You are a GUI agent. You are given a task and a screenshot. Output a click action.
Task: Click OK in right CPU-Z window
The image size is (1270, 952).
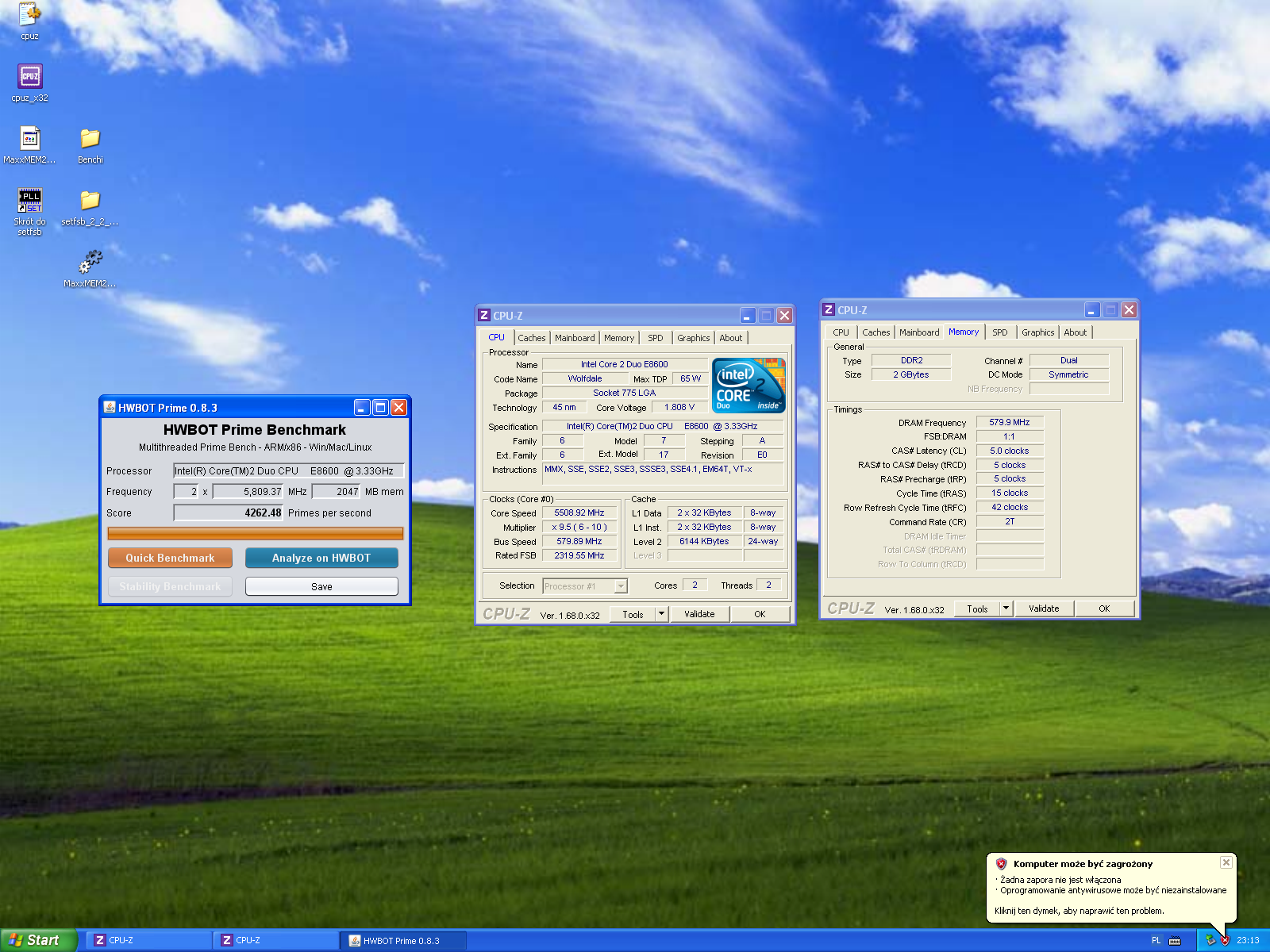[1104, 608]
